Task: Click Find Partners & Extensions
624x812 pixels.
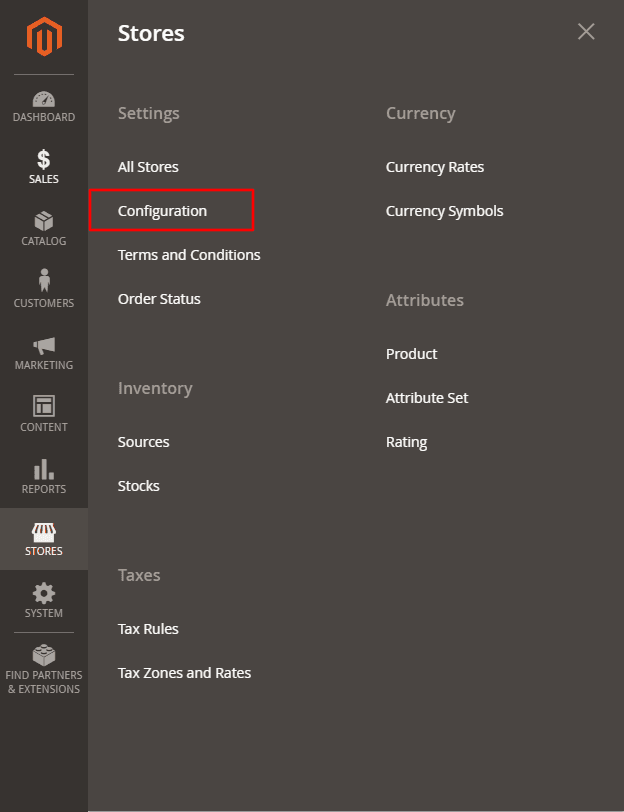Action: click(43, 666)
